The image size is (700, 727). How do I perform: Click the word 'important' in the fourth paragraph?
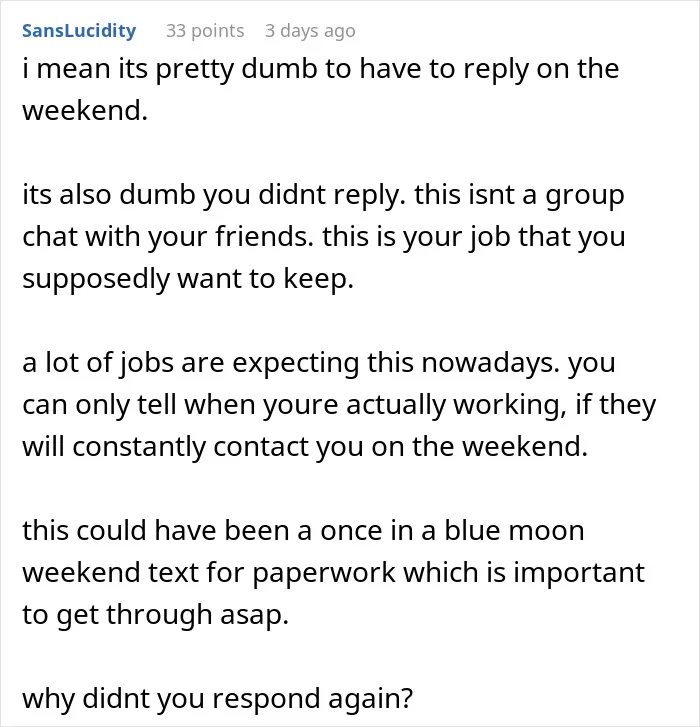(579, 574)
